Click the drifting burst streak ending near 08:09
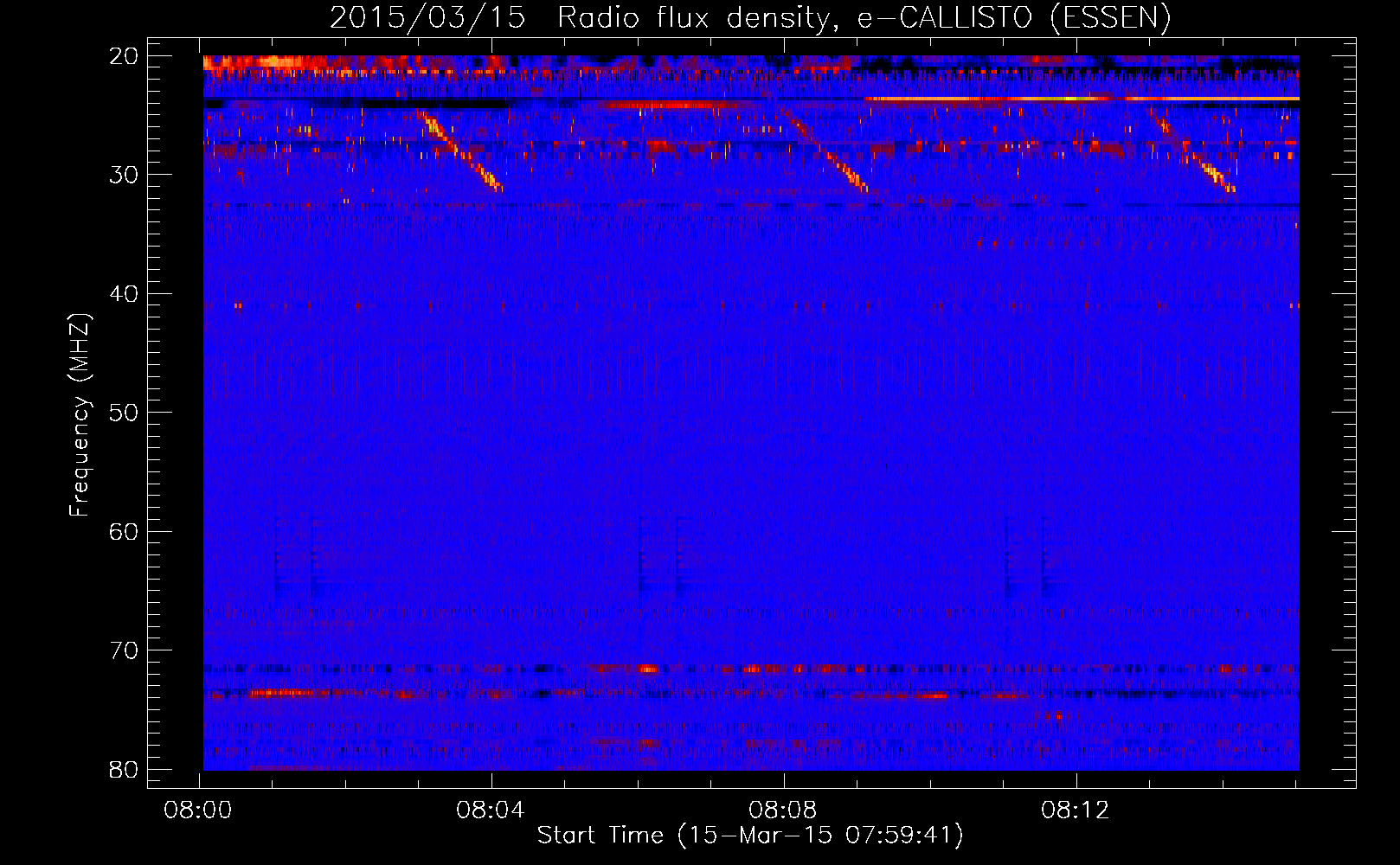Screen dimensions: 1400x865 [x=825, y=149]
